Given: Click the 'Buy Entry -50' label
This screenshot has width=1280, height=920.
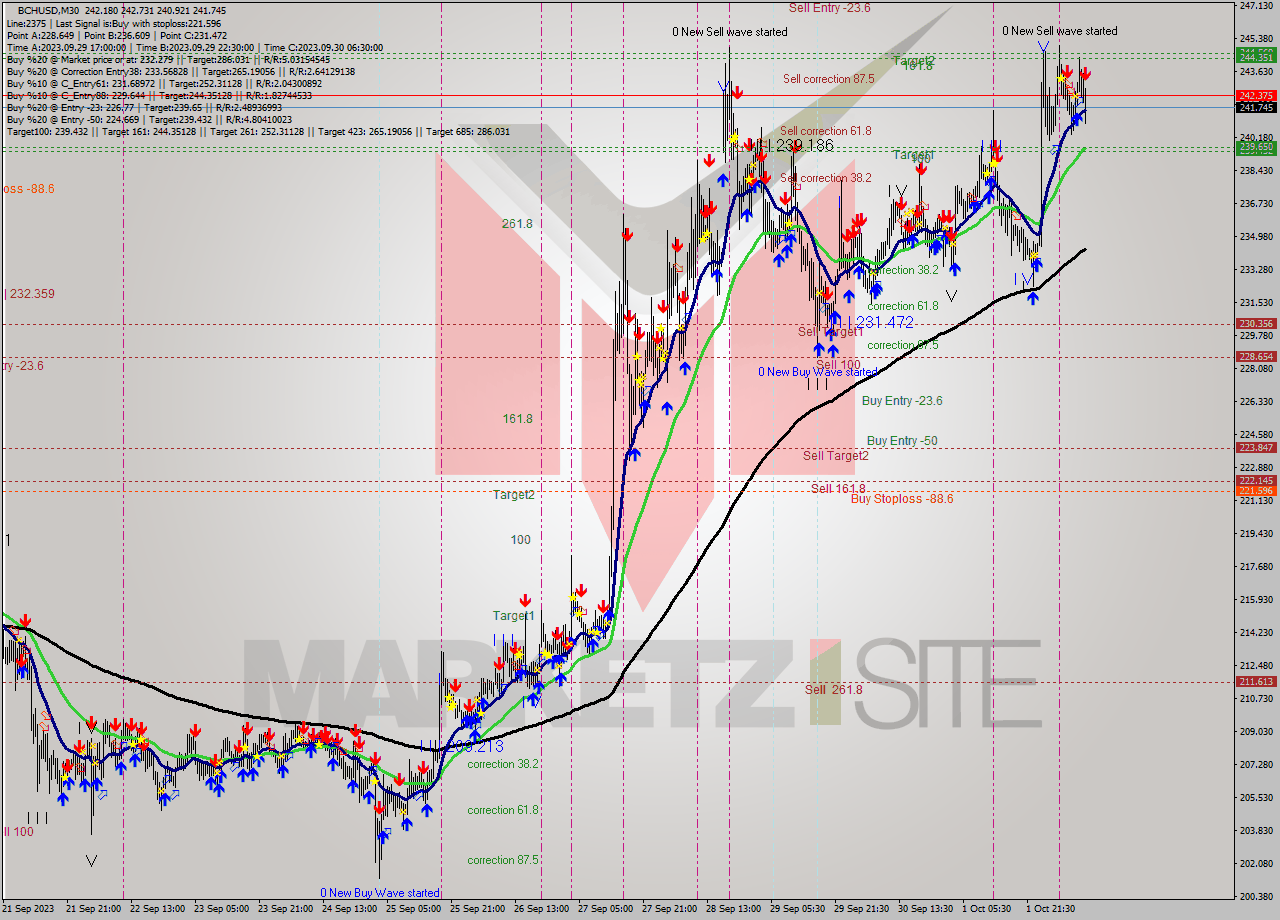Looking at the screenshot, I should click(x=902, y=441).
